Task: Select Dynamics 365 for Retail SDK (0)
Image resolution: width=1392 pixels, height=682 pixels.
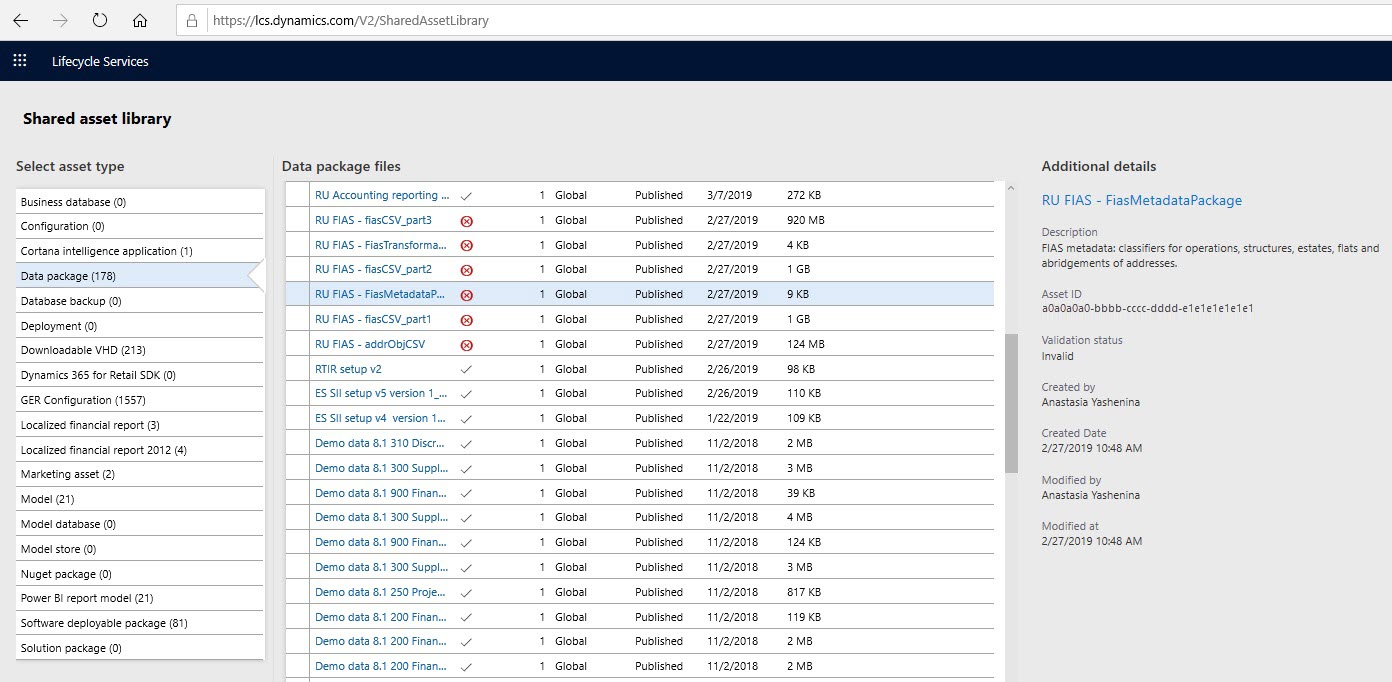Action: point(140,375)
